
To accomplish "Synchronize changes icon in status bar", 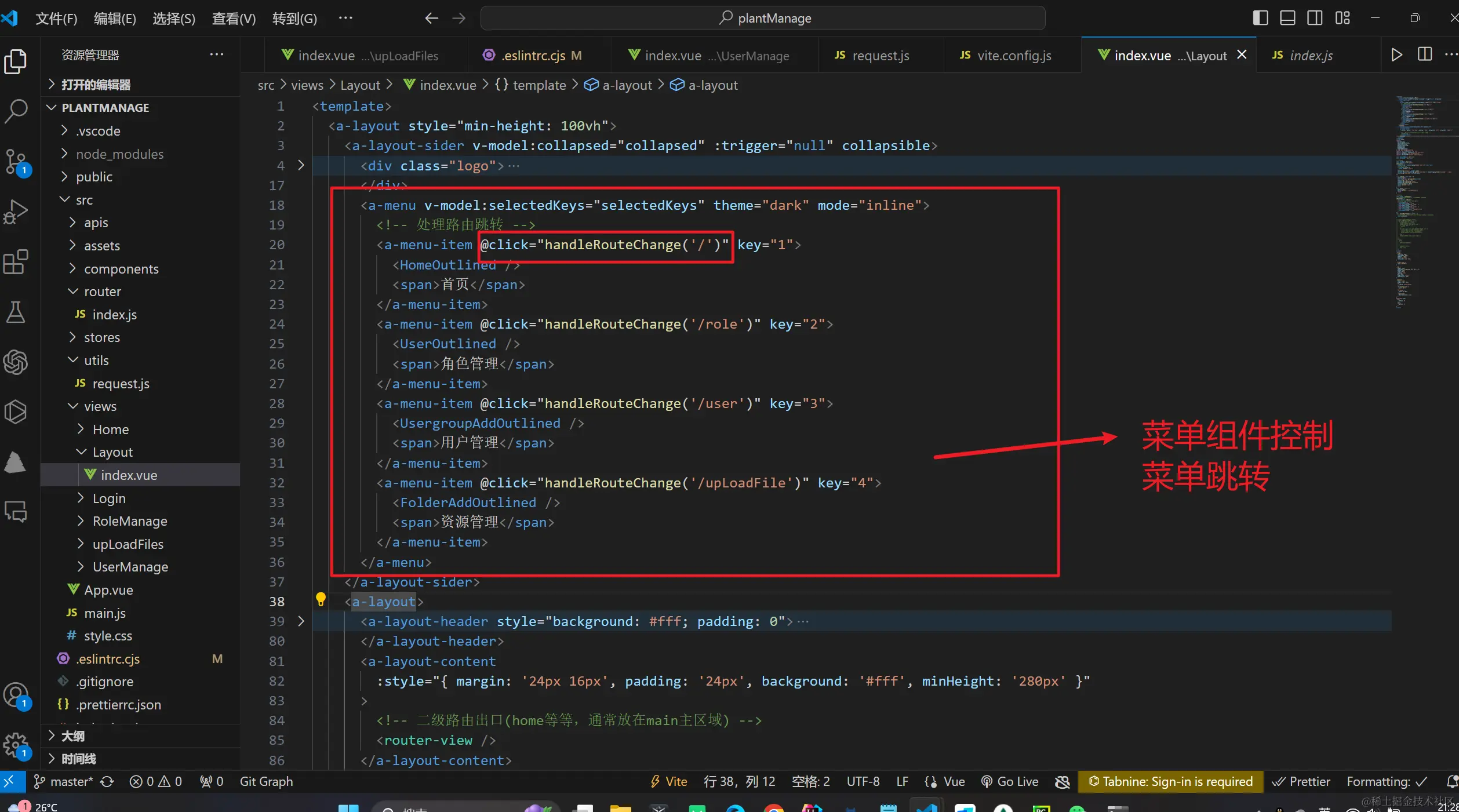I will 107,781.
